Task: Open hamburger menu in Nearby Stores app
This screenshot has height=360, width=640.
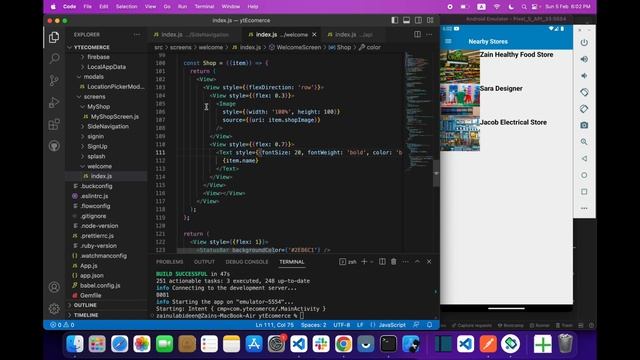Action: (x=448, y=41)
